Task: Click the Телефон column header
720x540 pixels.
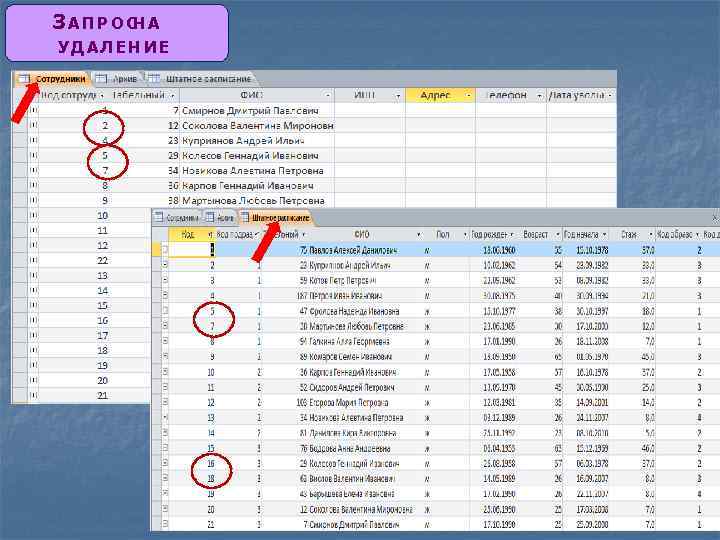Action: (510, 95)
